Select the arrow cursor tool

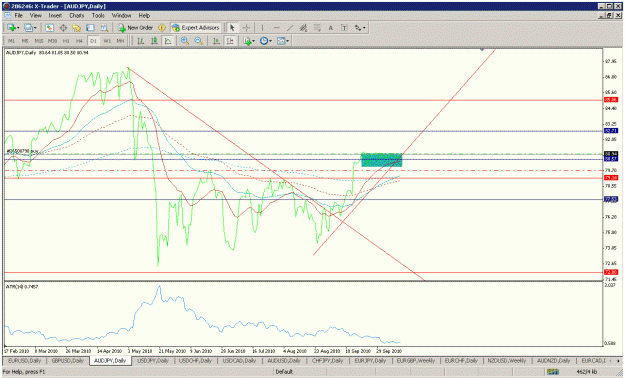232,28
